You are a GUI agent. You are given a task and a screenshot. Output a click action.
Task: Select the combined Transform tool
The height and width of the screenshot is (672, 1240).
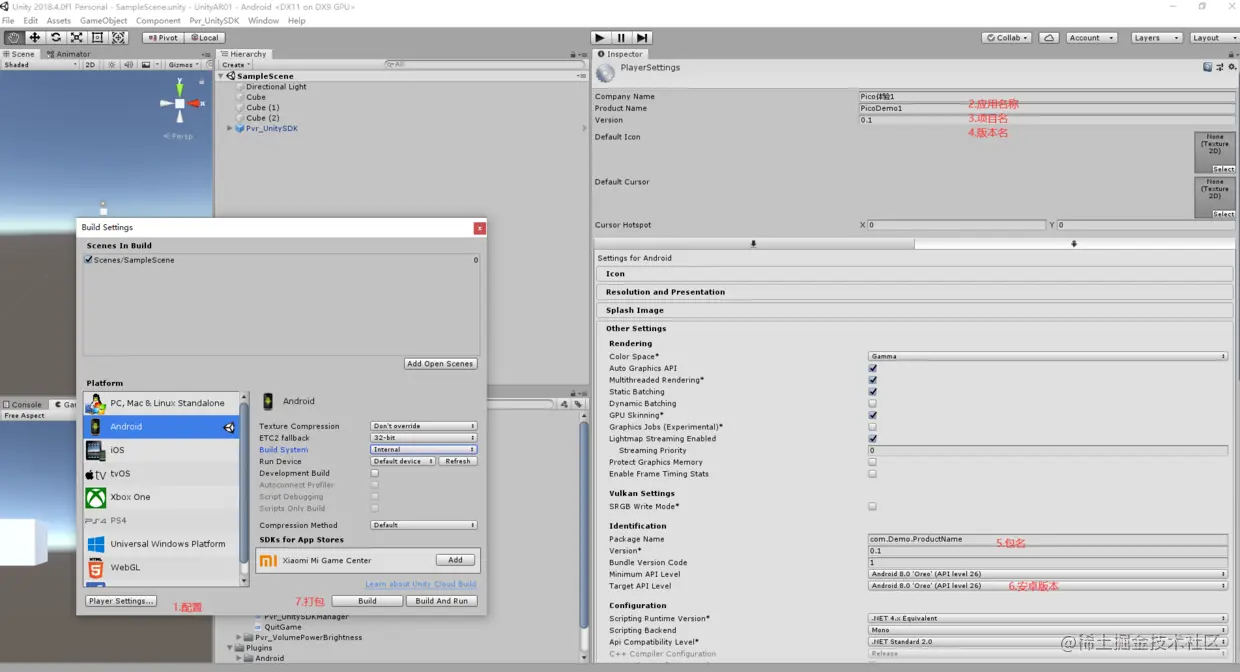pyautogui.click(x=118, y=38)
